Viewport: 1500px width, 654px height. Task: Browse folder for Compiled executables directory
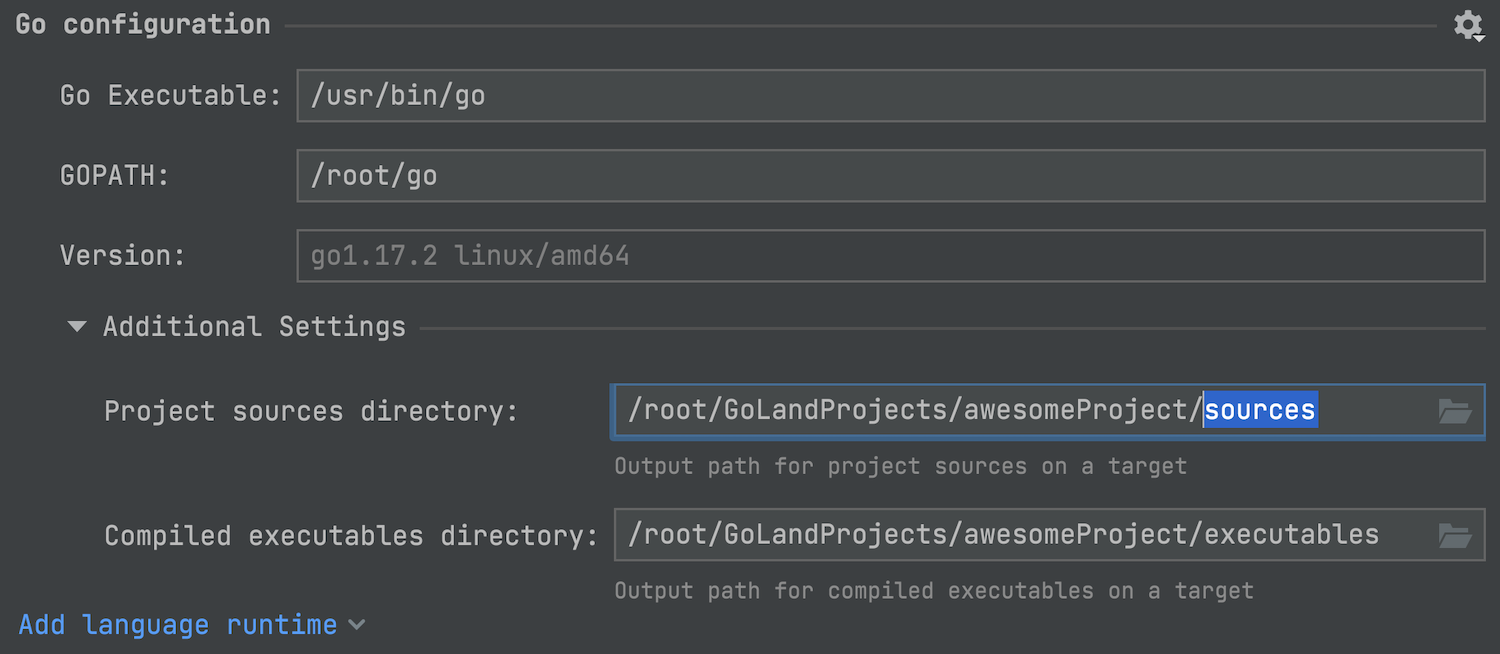tap(1455, 536)
